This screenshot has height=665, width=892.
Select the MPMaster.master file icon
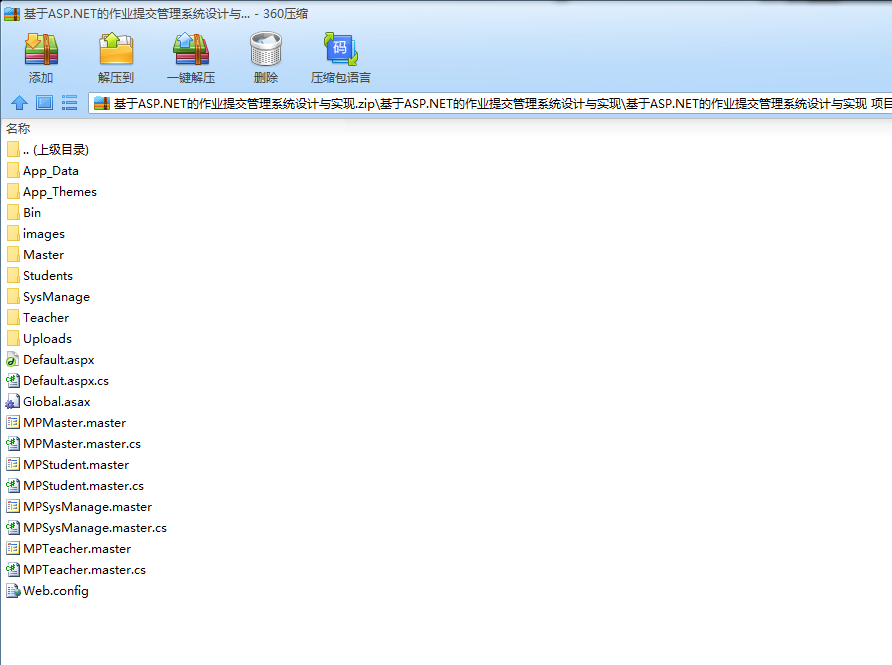(13, 423)
